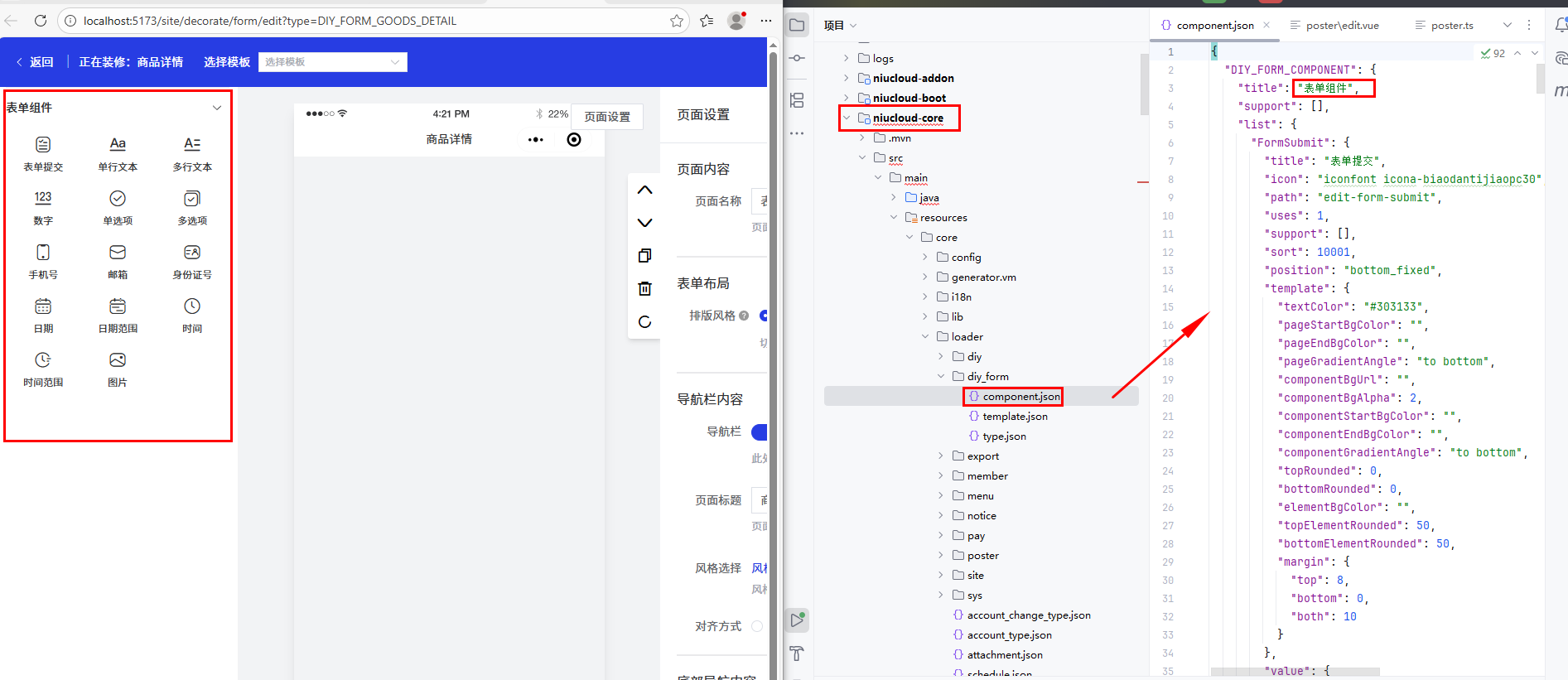Select the 表单提交 form submit component icon
This screenshot has height=680, width=1568.
[43, 146]
